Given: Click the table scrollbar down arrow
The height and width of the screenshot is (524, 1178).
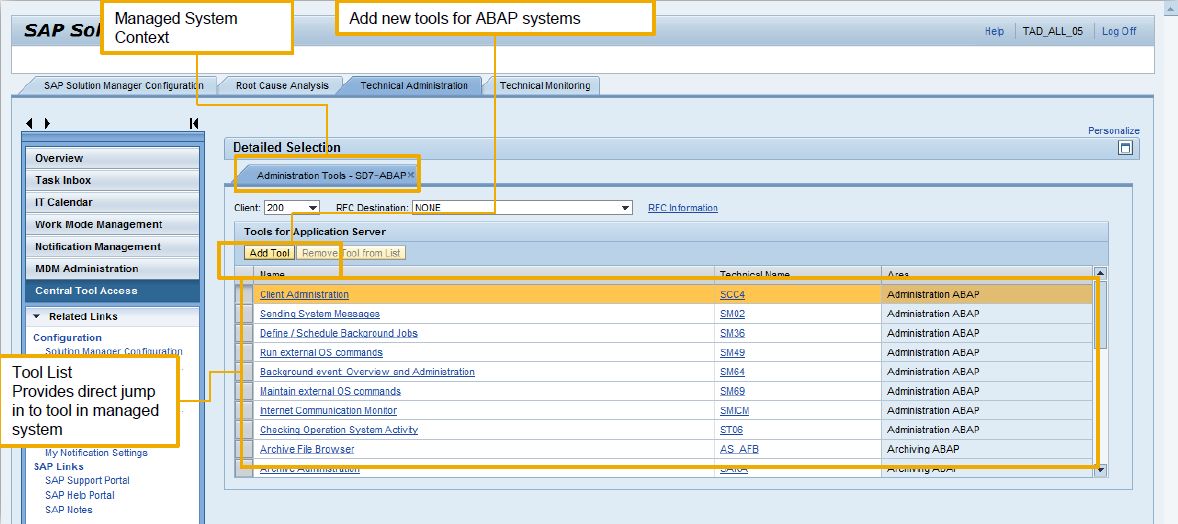Looking at the screenshot, I should 1100,470.
